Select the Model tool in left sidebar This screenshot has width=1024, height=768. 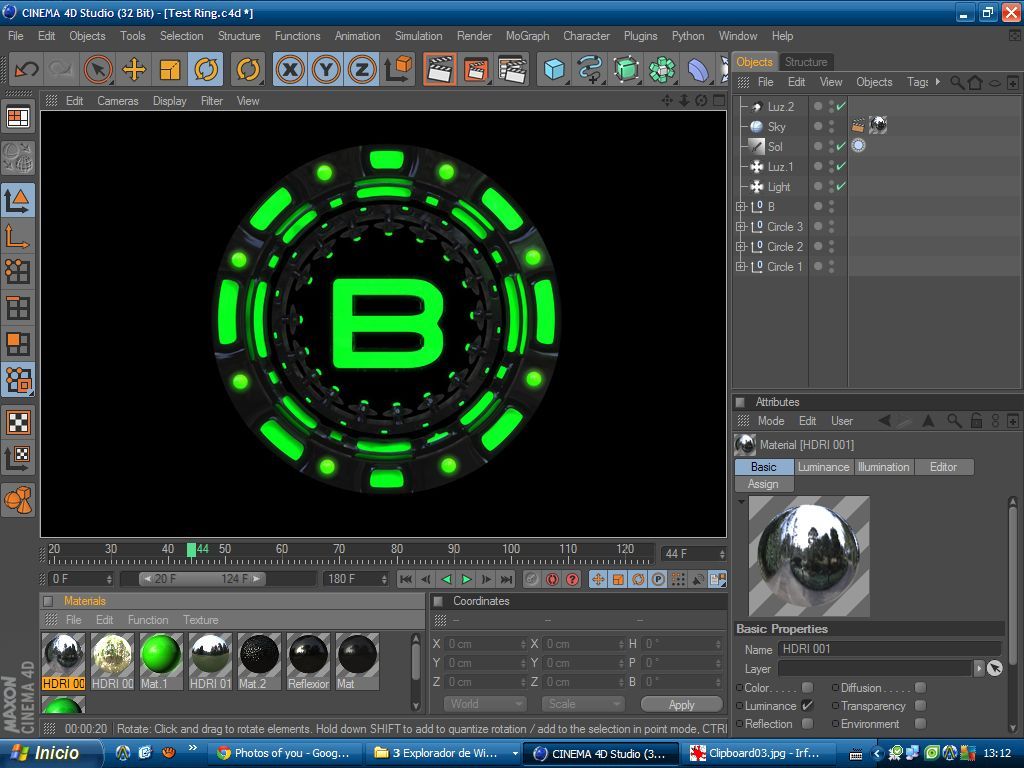tap(18, 200)
